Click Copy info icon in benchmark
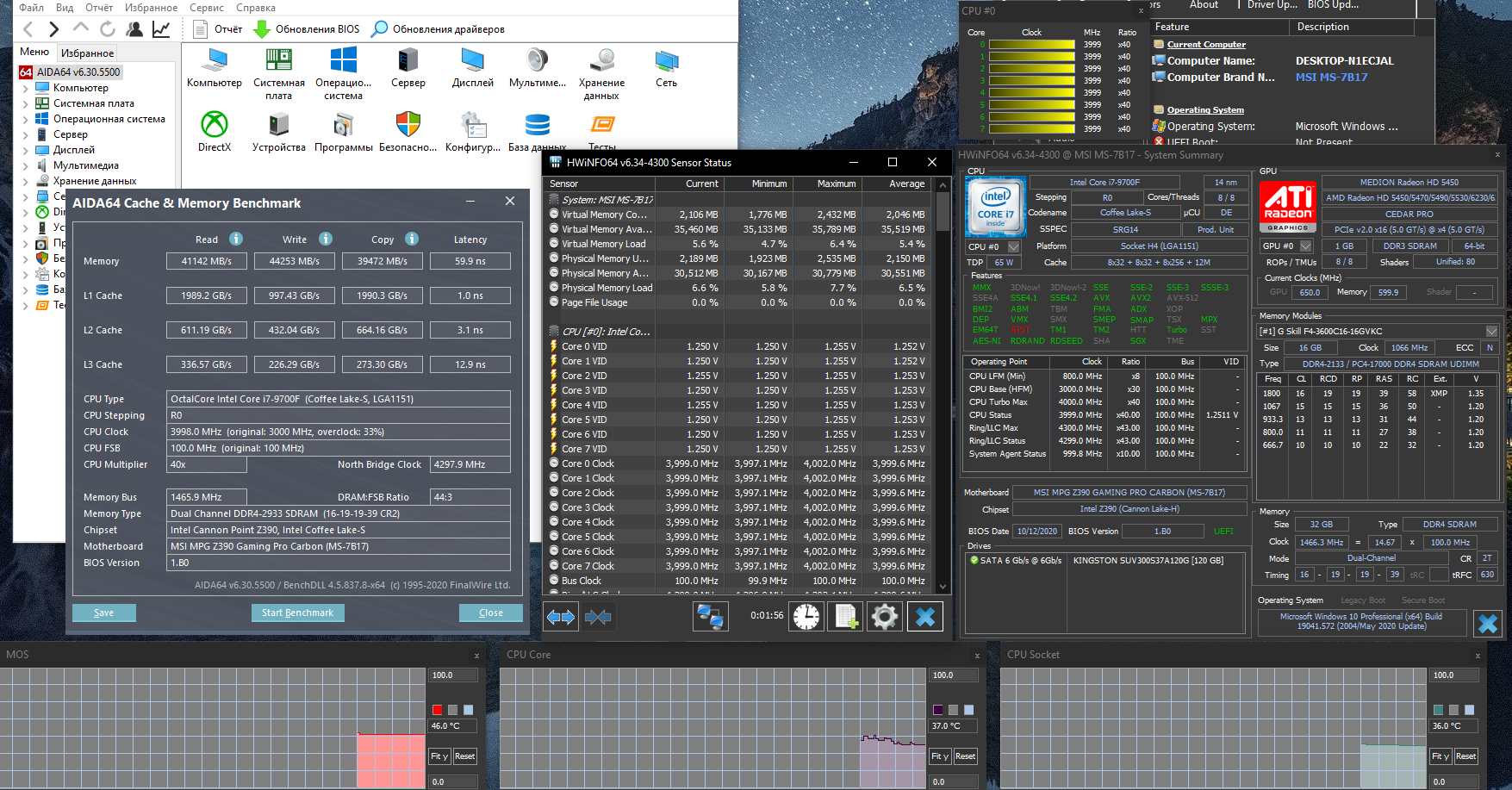 412,239
